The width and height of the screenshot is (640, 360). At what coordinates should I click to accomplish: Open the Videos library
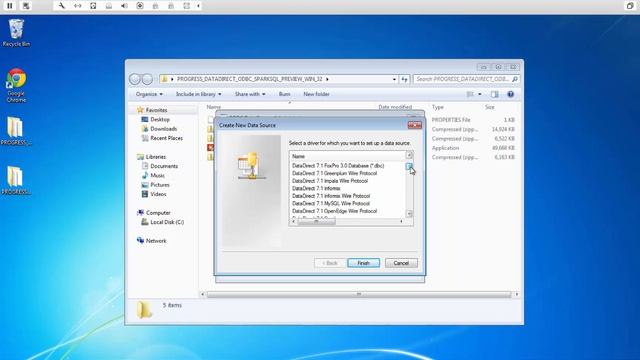pyautogui.click(x=158, y=194)
